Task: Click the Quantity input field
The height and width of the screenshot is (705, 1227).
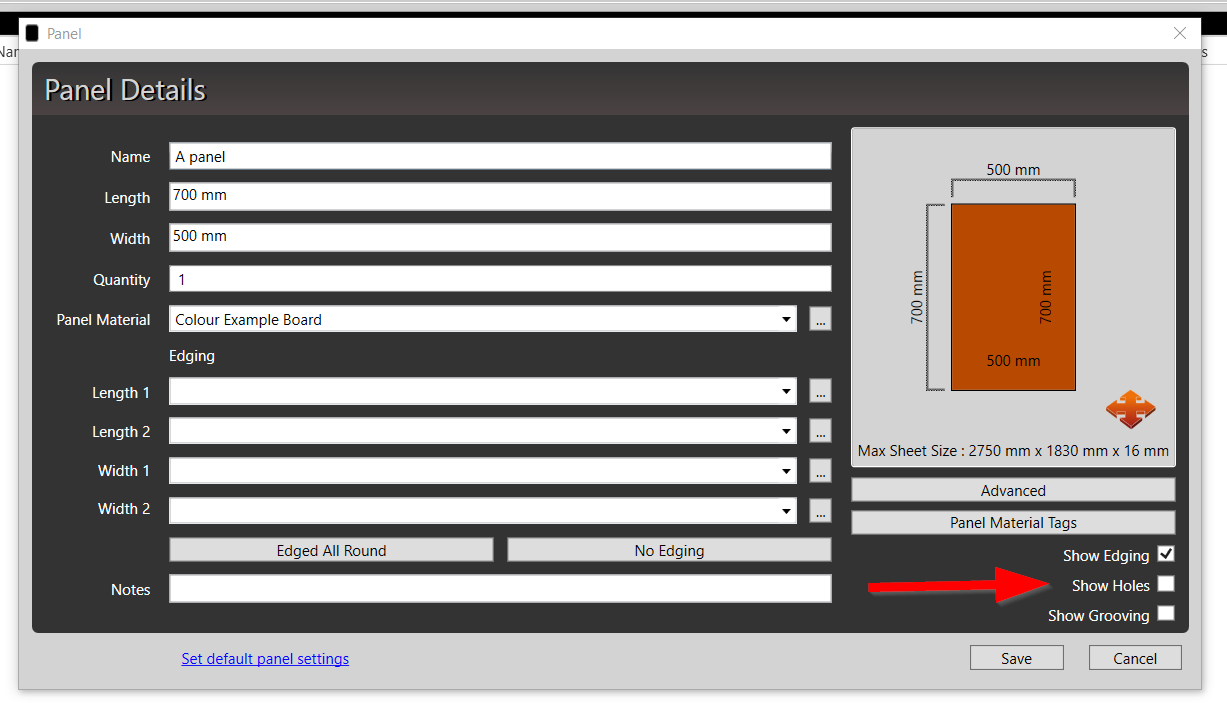Action: click(x=500, y=279)
